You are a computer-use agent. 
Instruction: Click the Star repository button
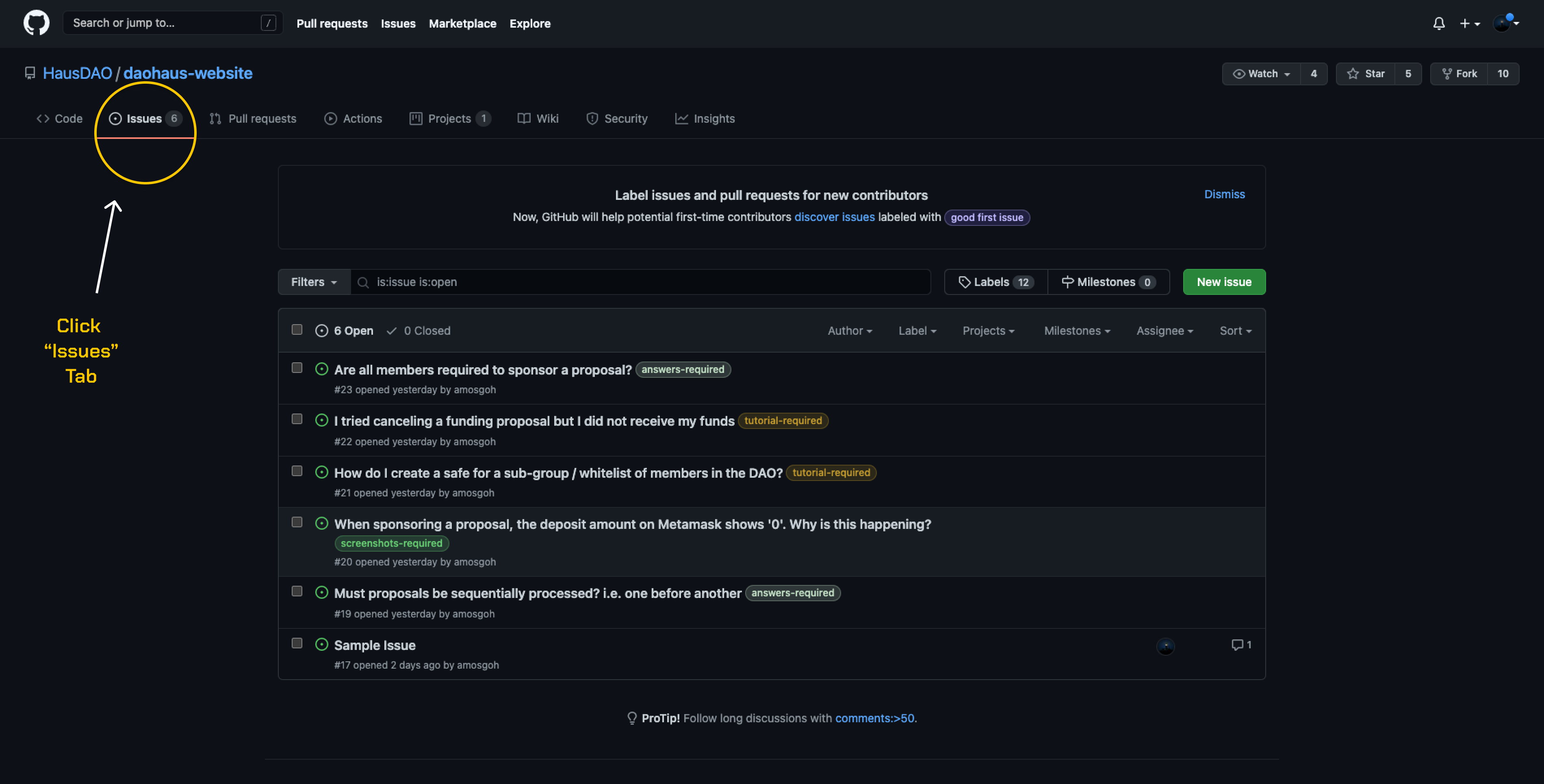tap(1366, 74)
